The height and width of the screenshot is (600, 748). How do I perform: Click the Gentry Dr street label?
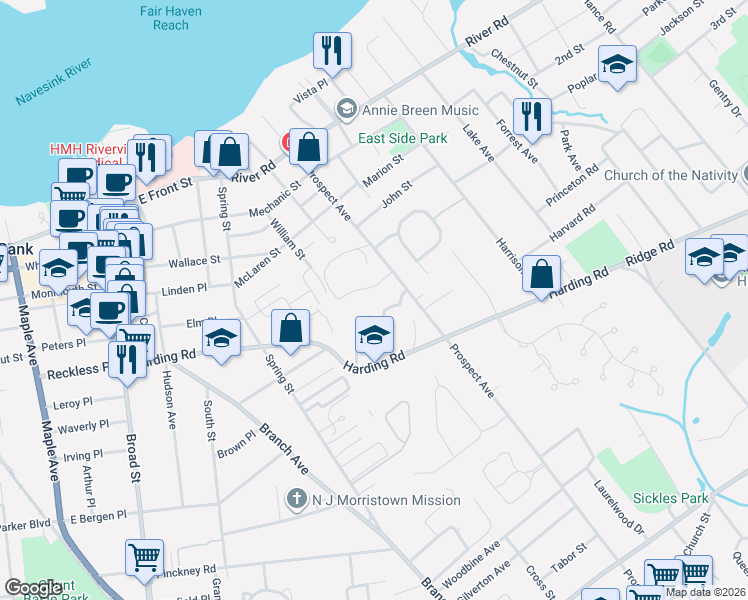(x=725, y=99)
